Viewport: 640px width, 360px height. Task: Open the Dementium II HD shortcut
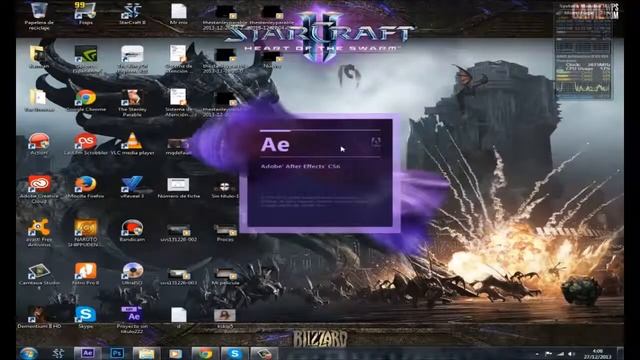[39, 318]
